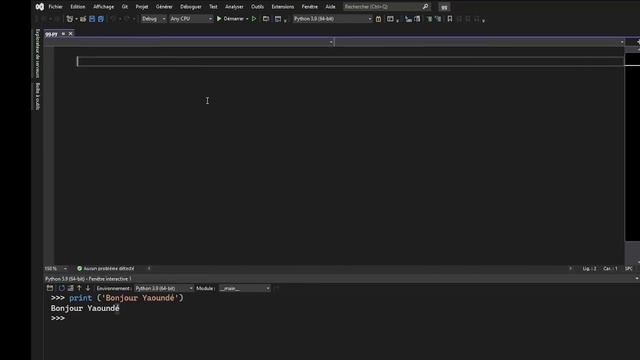
Task: Open the Déboguer menu
Action: click(x=191, y=7)
